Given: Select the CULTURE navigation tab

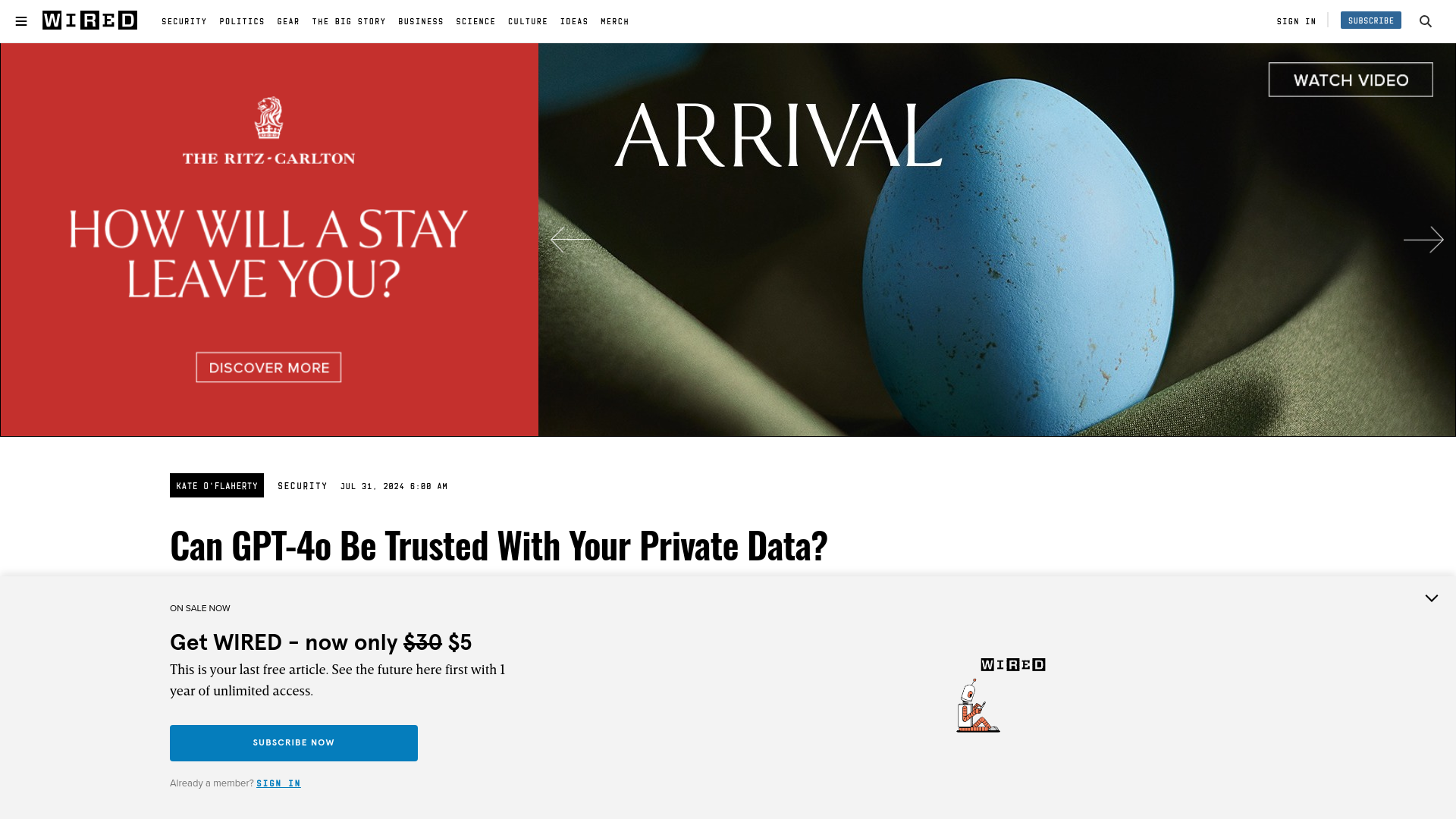Looking at the screenshot, I should [528, 21].
